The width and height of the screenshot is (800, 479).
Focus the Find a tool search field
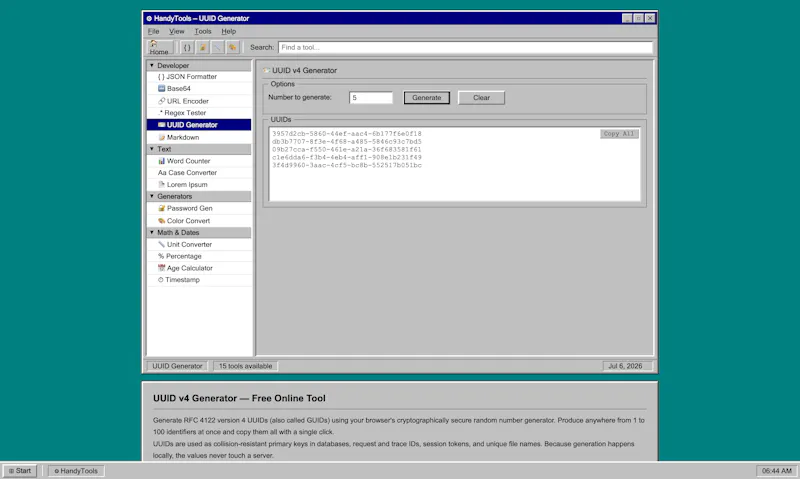465,47
